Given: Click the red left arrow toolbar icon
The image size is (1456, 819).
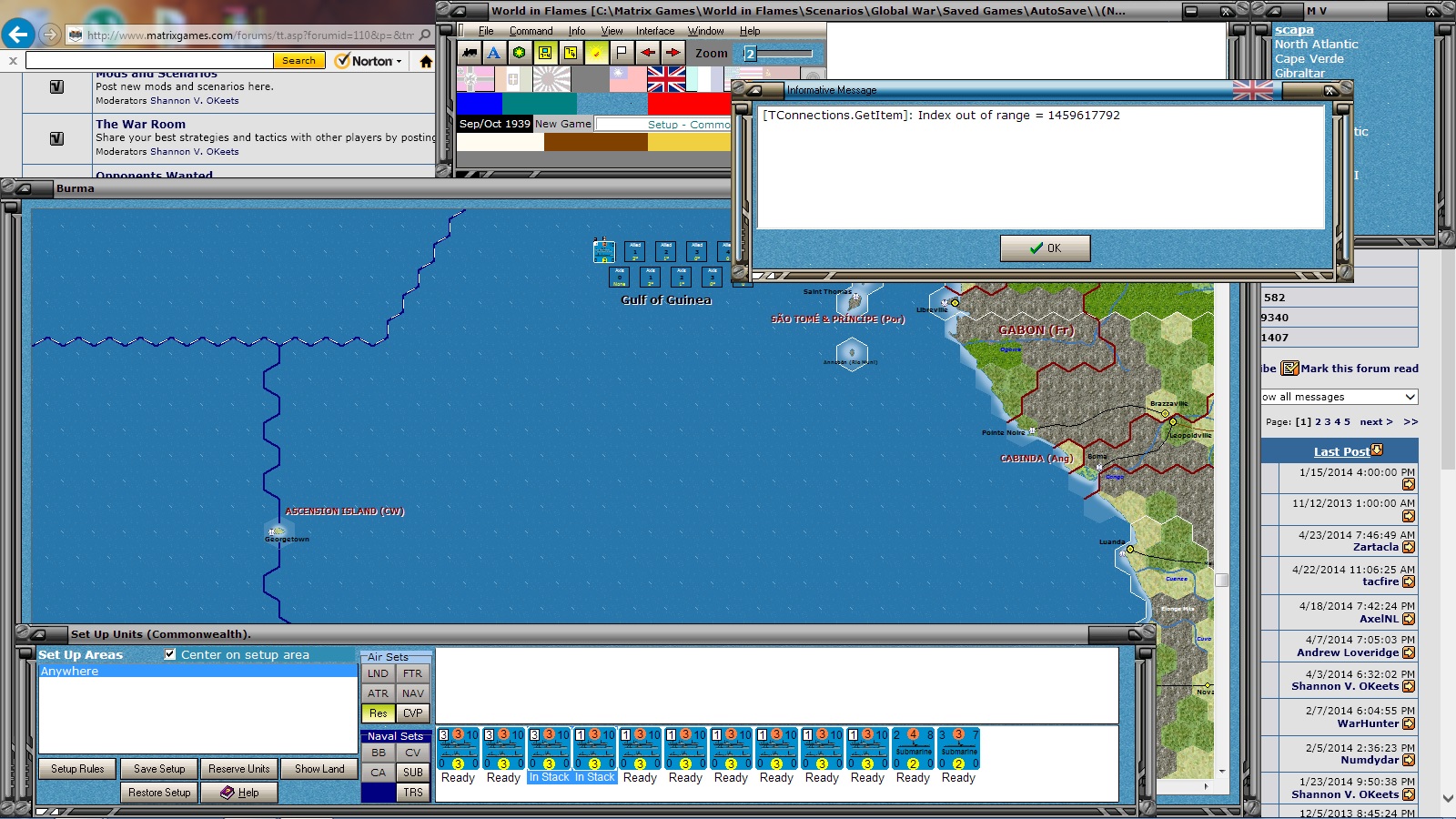Looking at the screenshot, I should [647, 53].
